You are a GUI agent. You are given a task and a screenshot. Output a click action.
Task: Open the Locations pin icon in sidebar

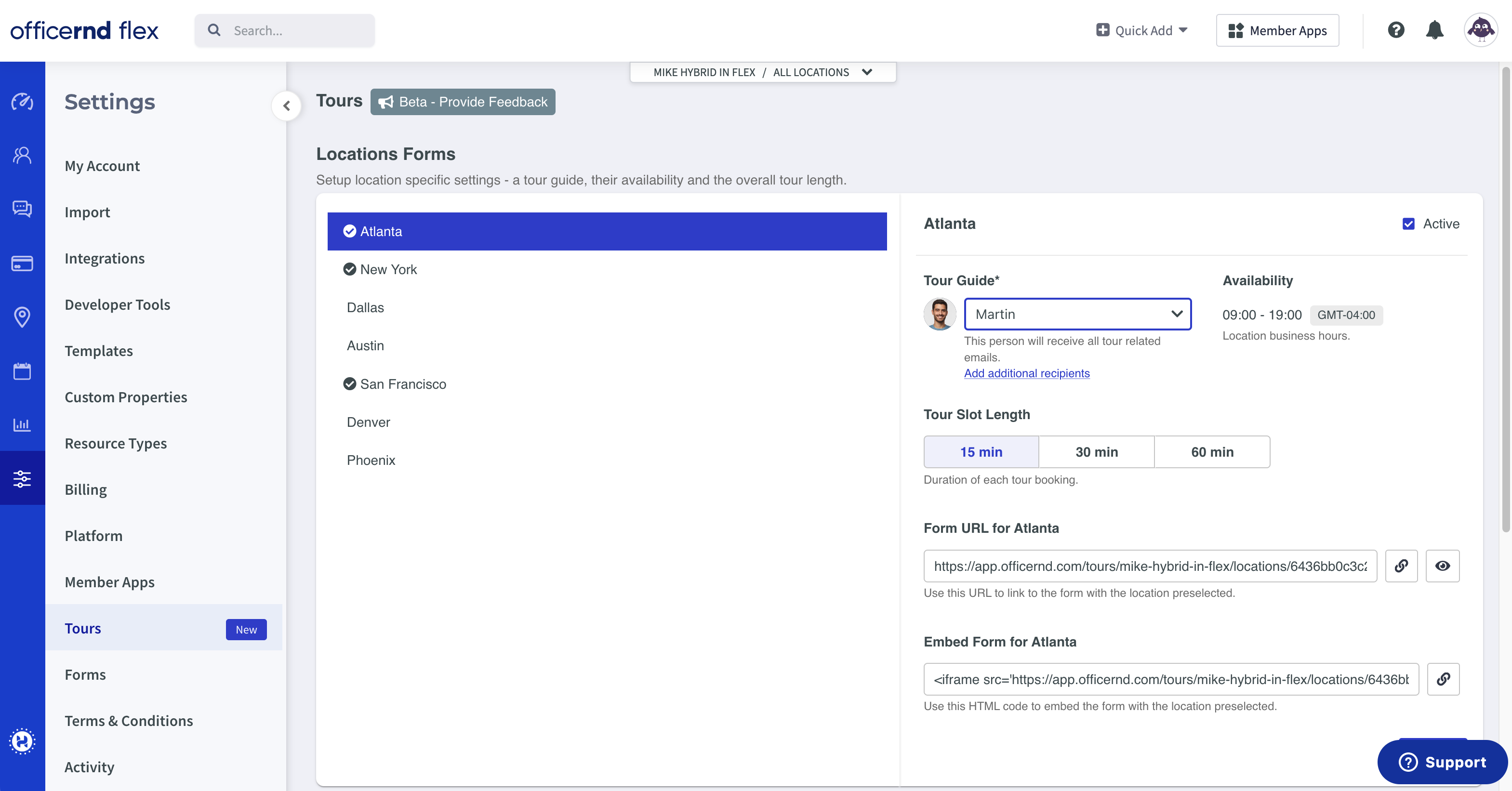tap(22, 317)
